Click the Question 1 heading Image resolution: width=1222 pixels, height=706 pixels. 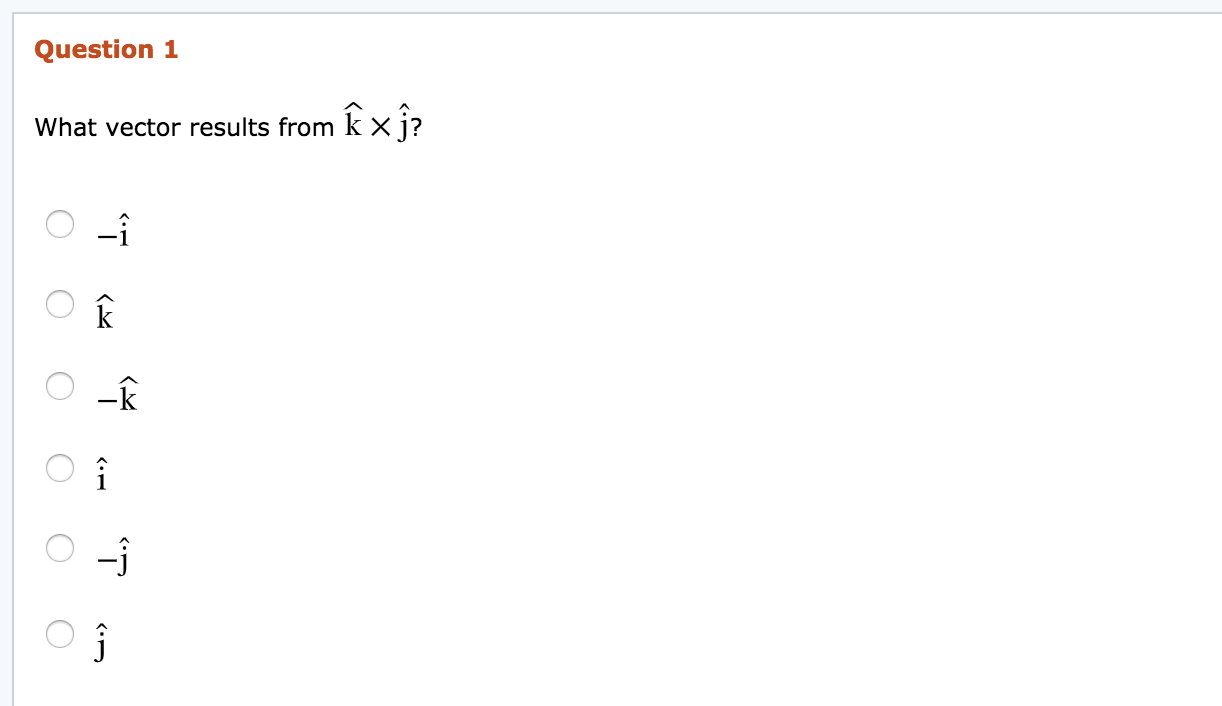[106, 49]
